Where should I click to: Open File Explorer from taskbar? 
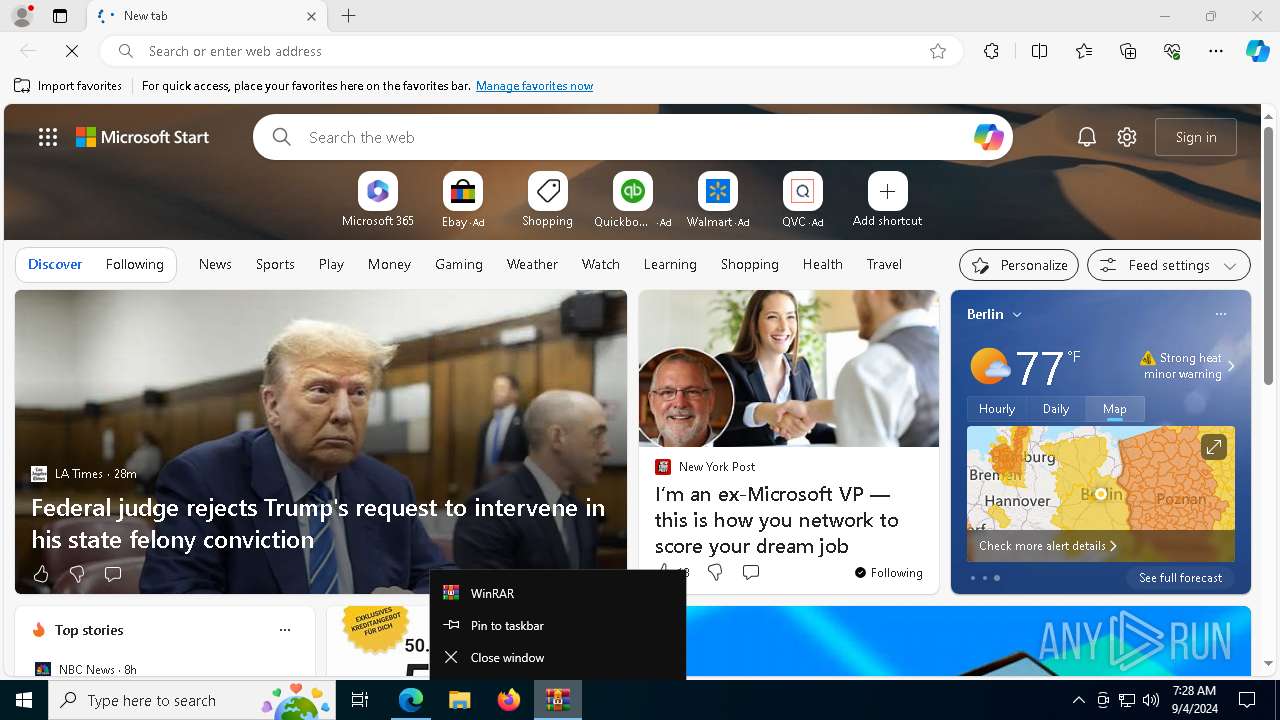[460, 700]
